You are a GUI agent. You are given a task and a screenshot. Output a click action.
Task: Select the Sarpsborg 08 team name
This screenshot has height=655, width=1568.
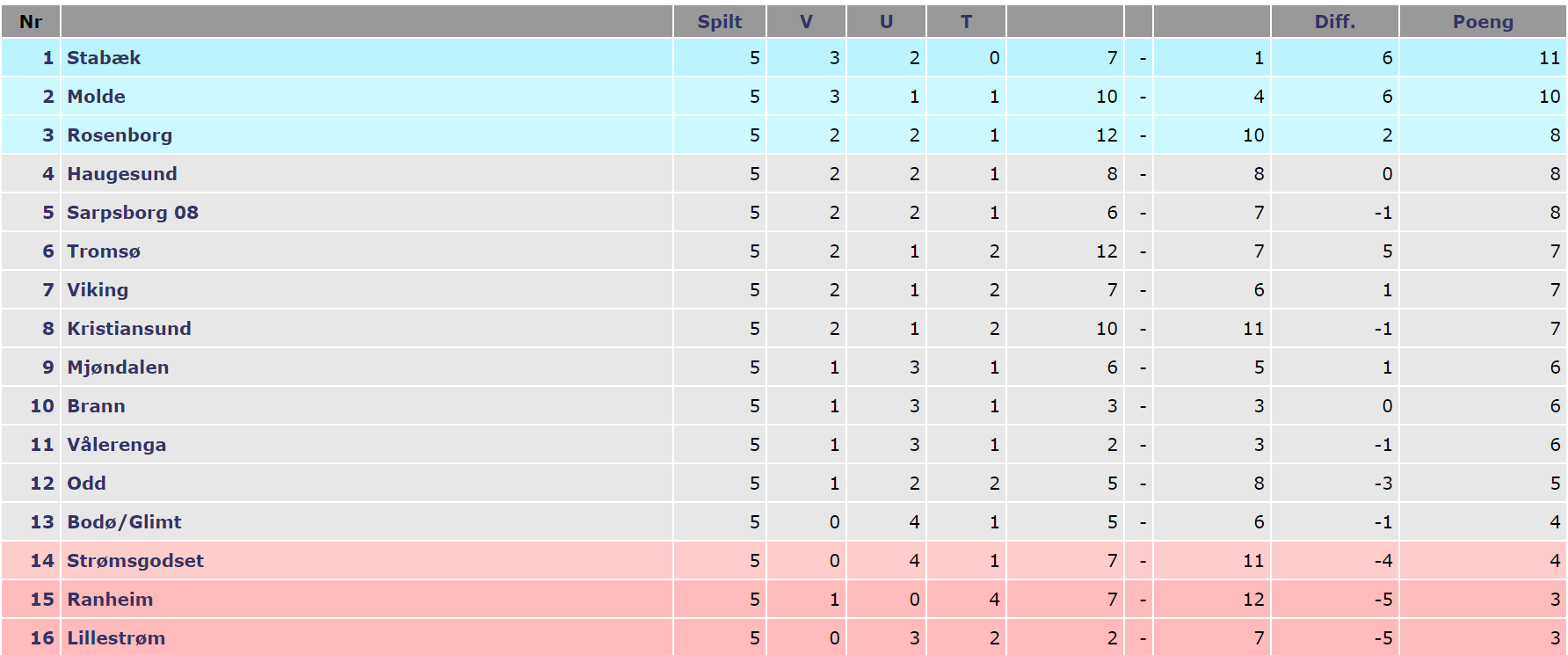coord(133,213)
